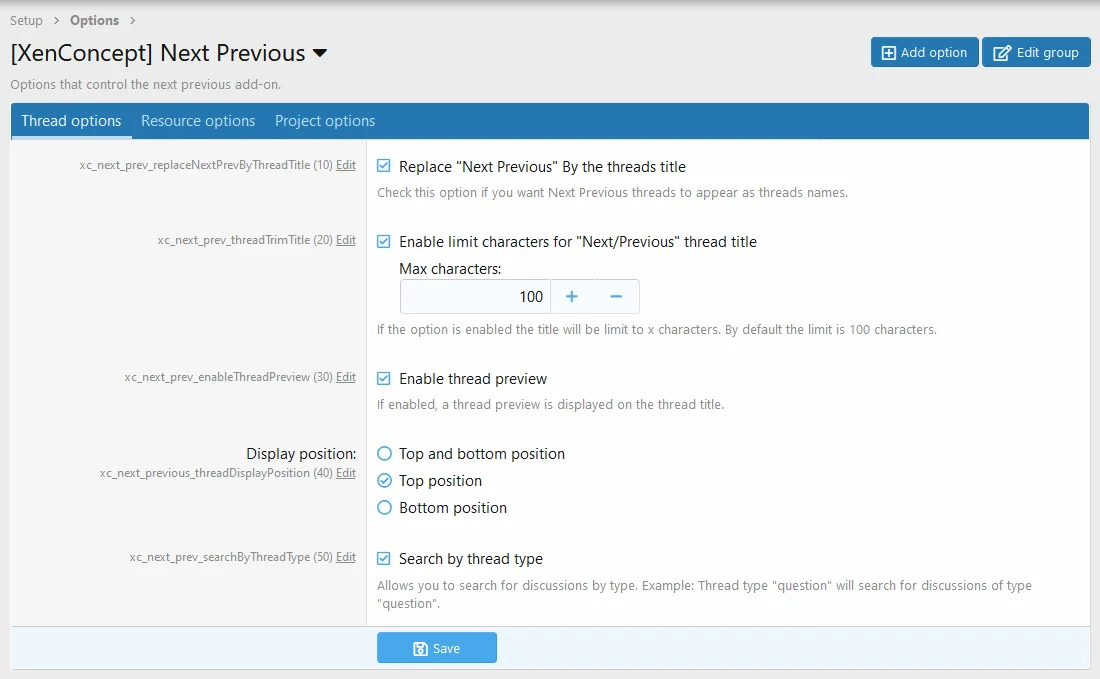
Task: Select the Bottom position radio button
Action: 384,507
